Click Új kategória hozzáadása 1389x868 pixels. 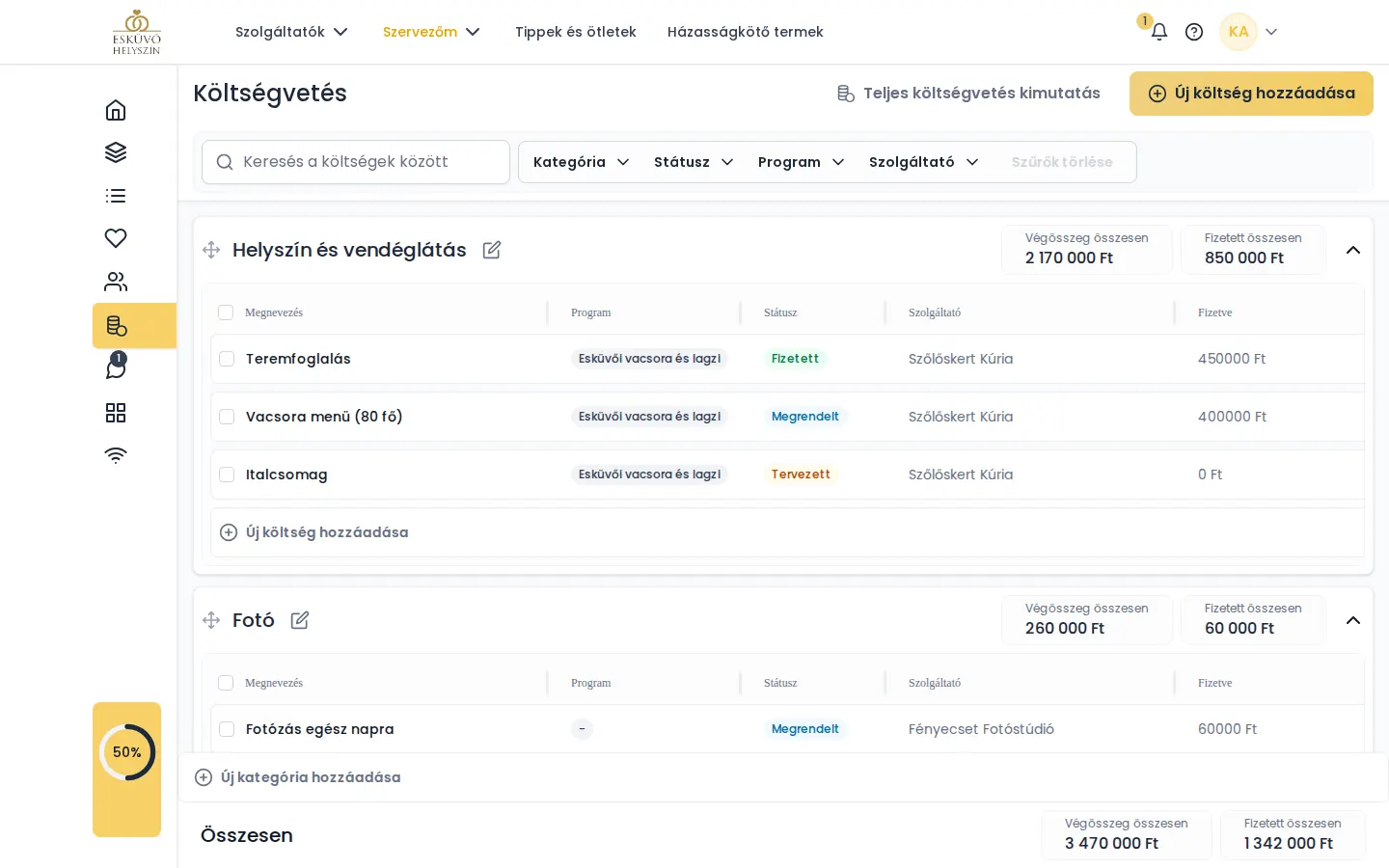pyautogui.click(x=298, y=777)
